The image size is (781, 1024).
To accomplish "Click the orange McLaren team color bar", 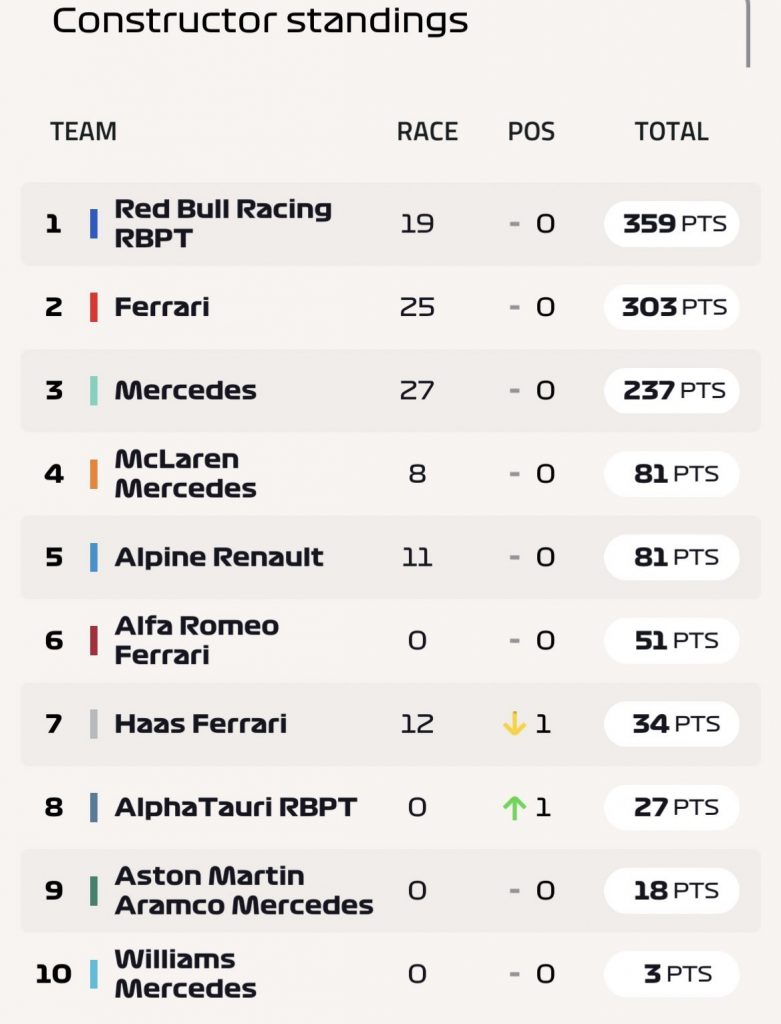I will [x=94, y=474].
